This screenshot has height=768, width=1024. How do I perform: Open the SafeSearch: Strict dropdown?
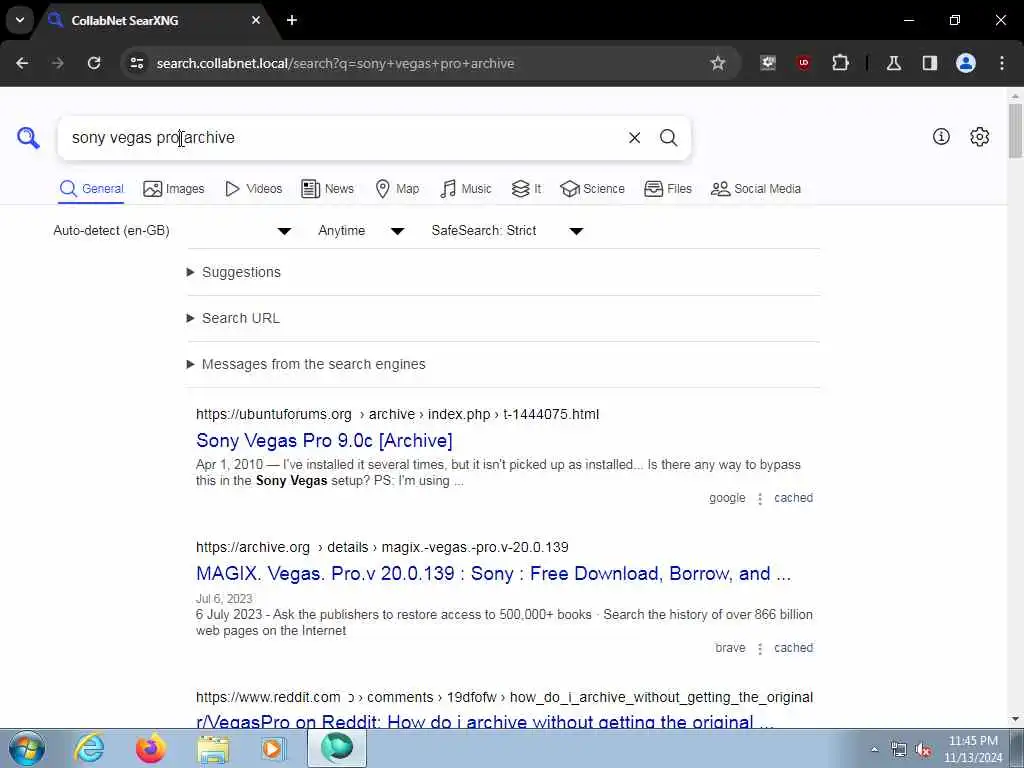tap(507, 231)
